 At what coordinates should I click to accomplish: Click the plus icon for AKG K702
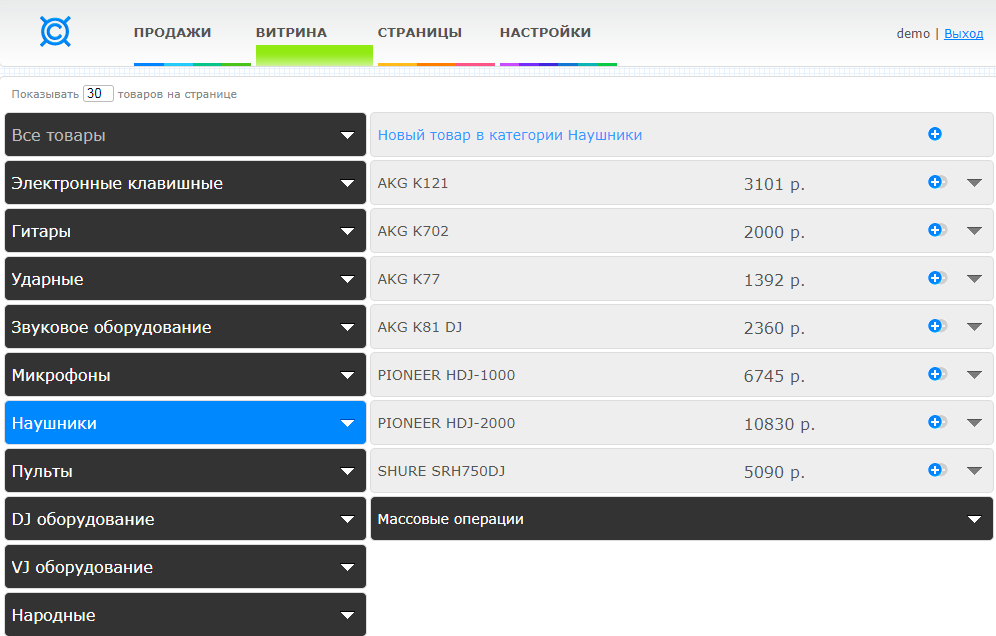(x=936, y=230)
